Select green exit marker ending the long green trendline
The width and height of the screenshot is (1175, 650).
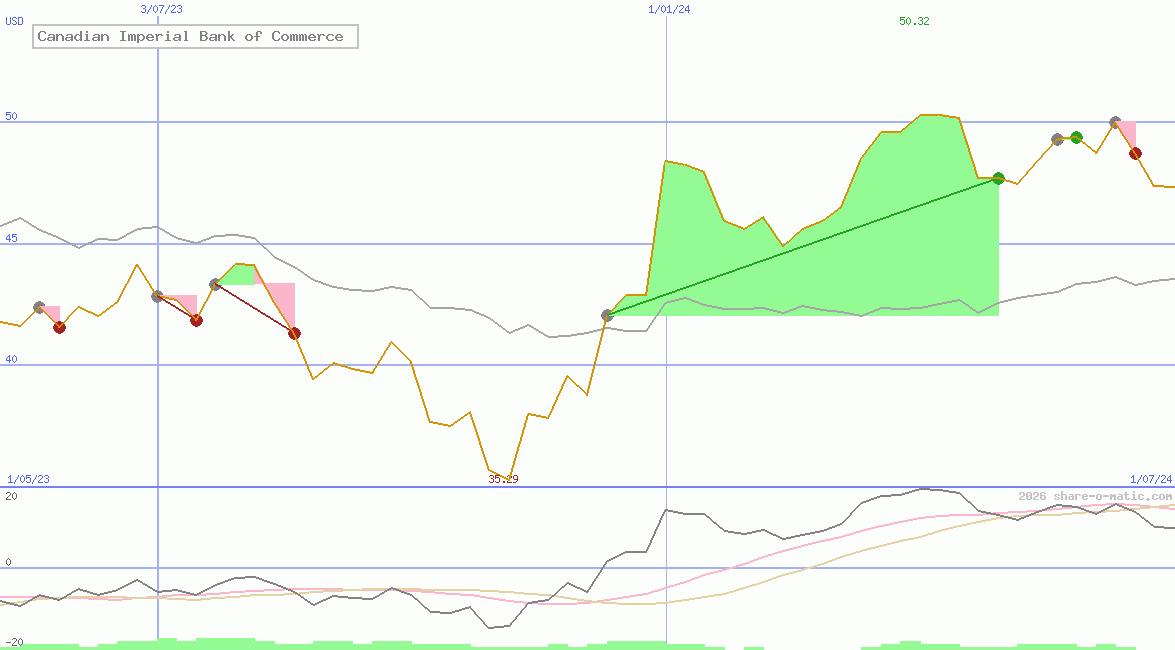pos(998,178)
